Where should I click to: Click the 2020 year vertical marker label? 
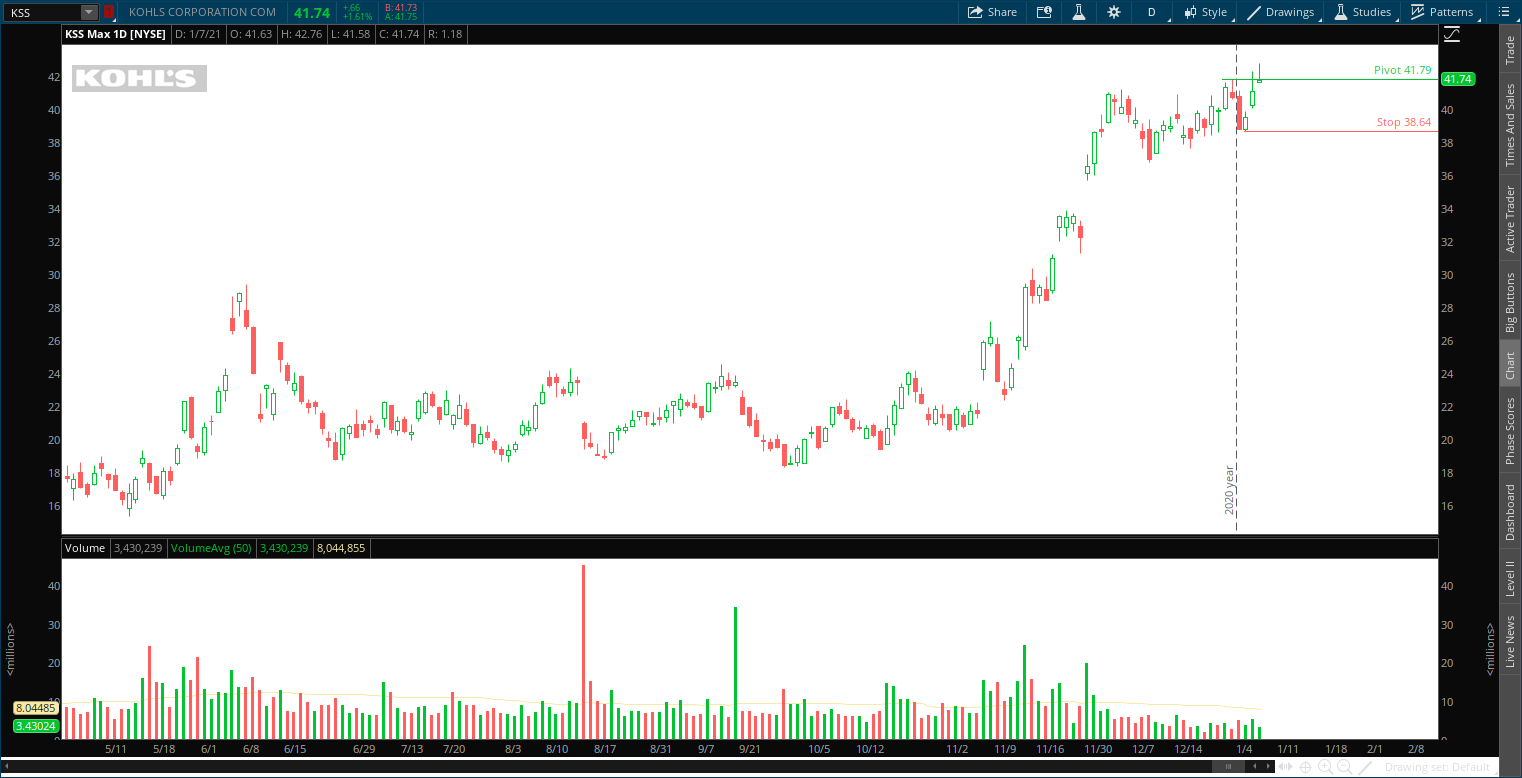pos(1230,489)
